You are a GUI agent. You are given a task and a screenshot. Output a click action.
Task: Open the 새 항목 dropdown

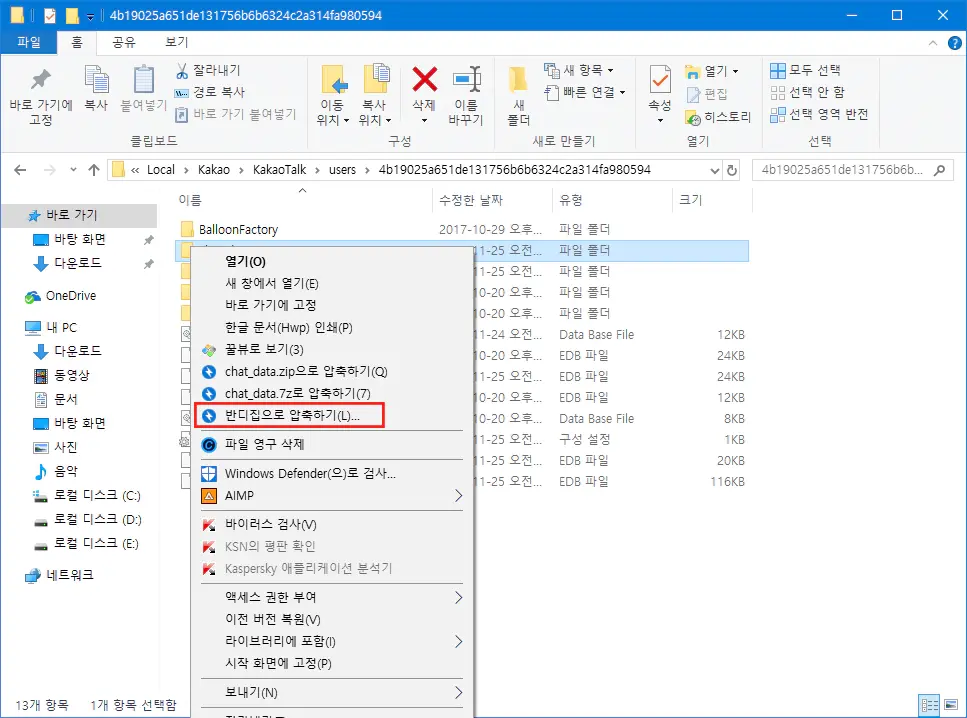pos(578,70)
